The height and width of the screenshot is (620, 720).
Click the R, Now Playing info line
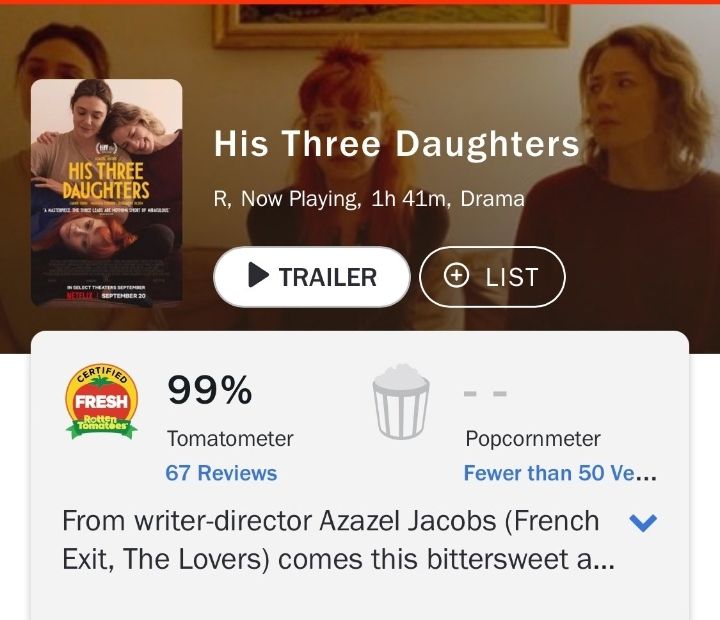(369, 199)
